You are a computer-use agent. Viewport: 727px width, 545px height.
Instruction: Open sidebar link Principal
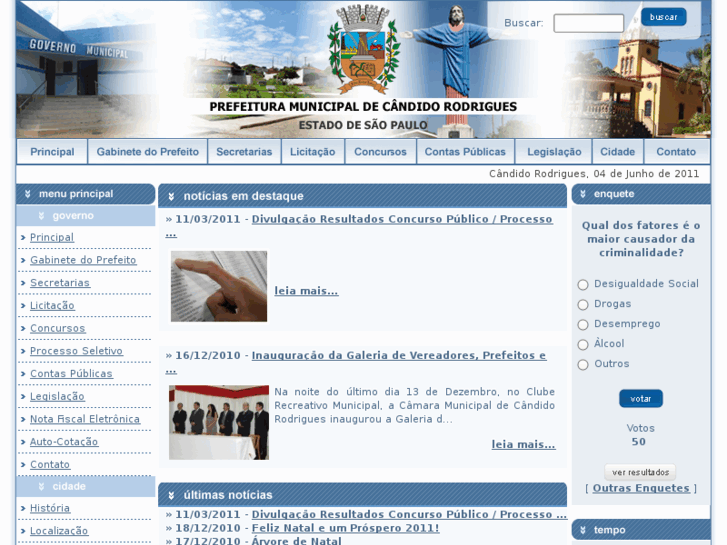(52, 237)
